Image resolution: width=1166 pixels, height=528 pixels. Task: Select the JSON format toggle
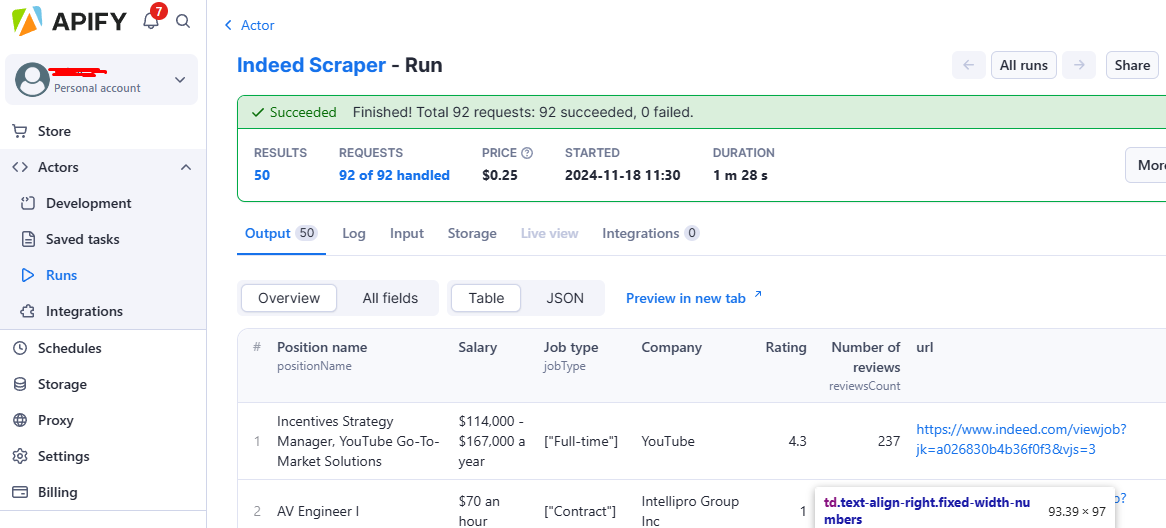pos(565,298)
